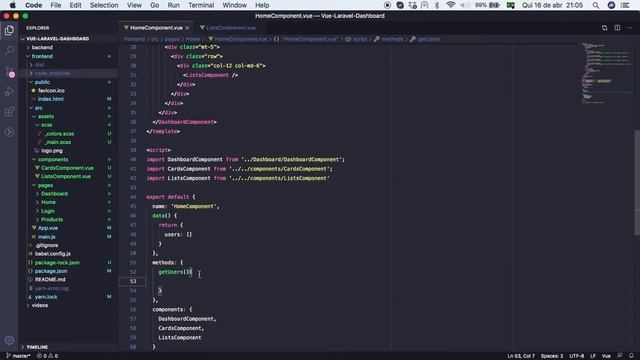Click line number 53 in gutter
Viewport: 640px width, 360px height.
(133, 281)
